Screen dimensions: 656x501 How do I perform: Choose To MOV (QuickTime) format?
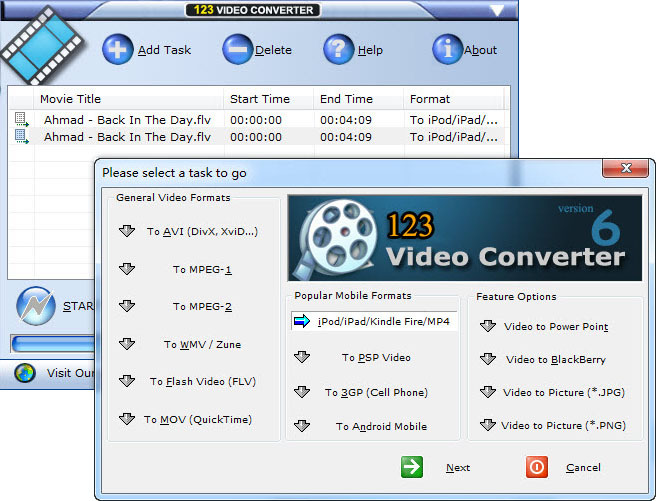click(198, 419)
